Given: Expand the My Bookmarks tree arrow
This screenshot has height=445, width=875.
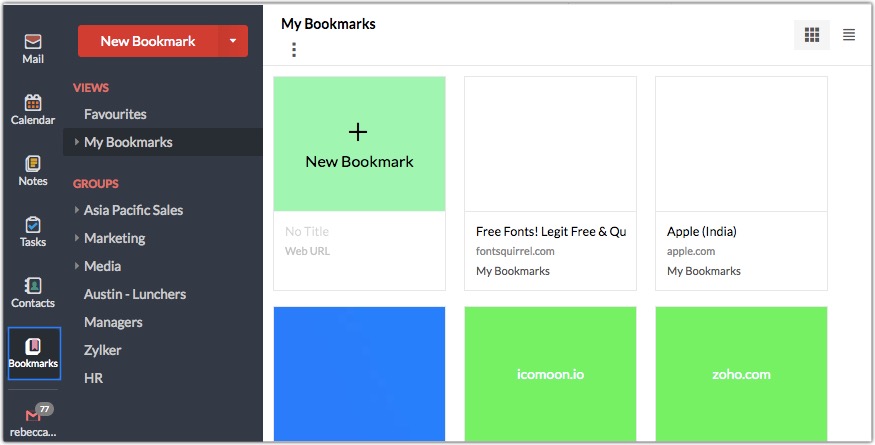Looking at the screenshot, I should [x=76, y=142].
